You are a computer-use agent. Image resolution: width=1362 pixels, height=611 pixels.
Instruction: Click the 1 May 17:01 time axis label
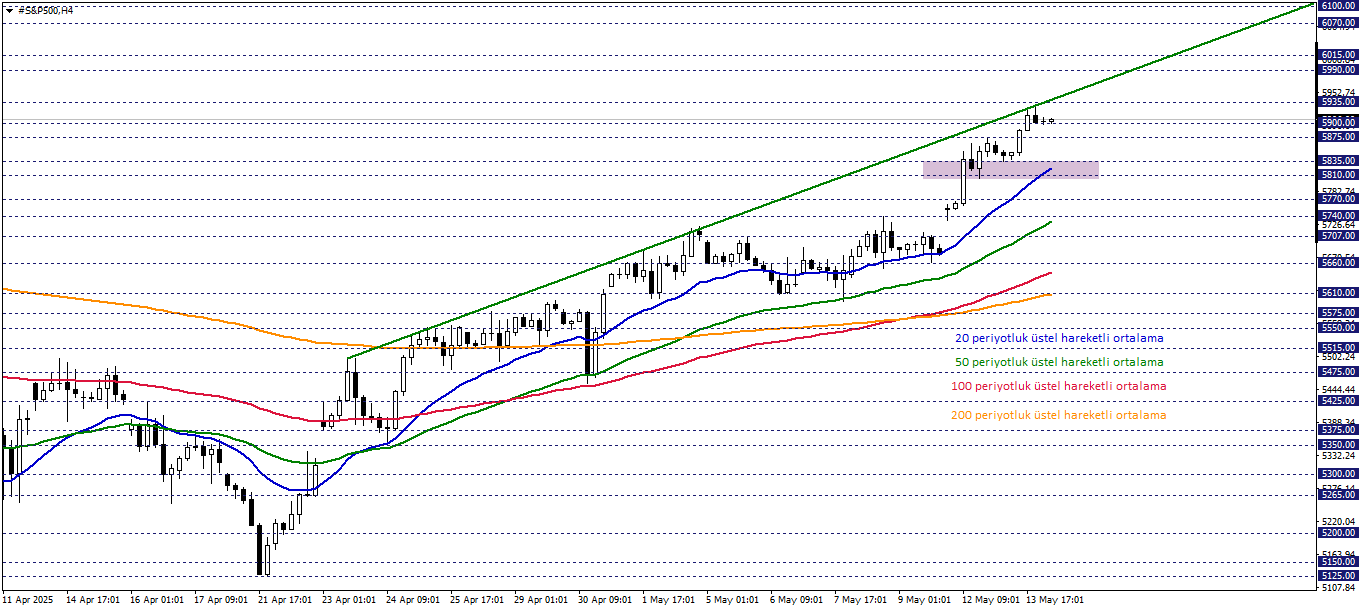670,600
